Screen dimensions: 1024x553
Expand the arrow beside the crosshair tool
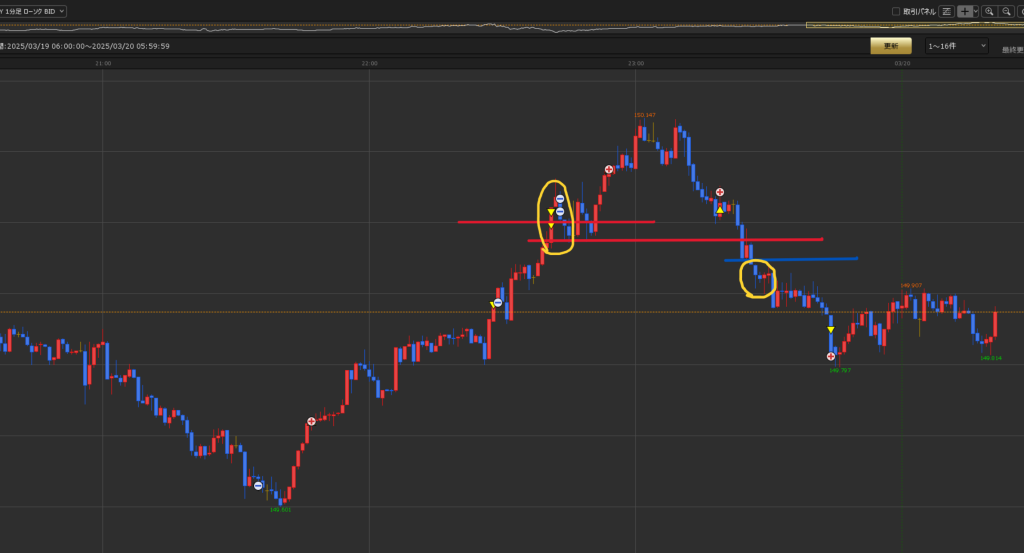(x=973, y=11)
